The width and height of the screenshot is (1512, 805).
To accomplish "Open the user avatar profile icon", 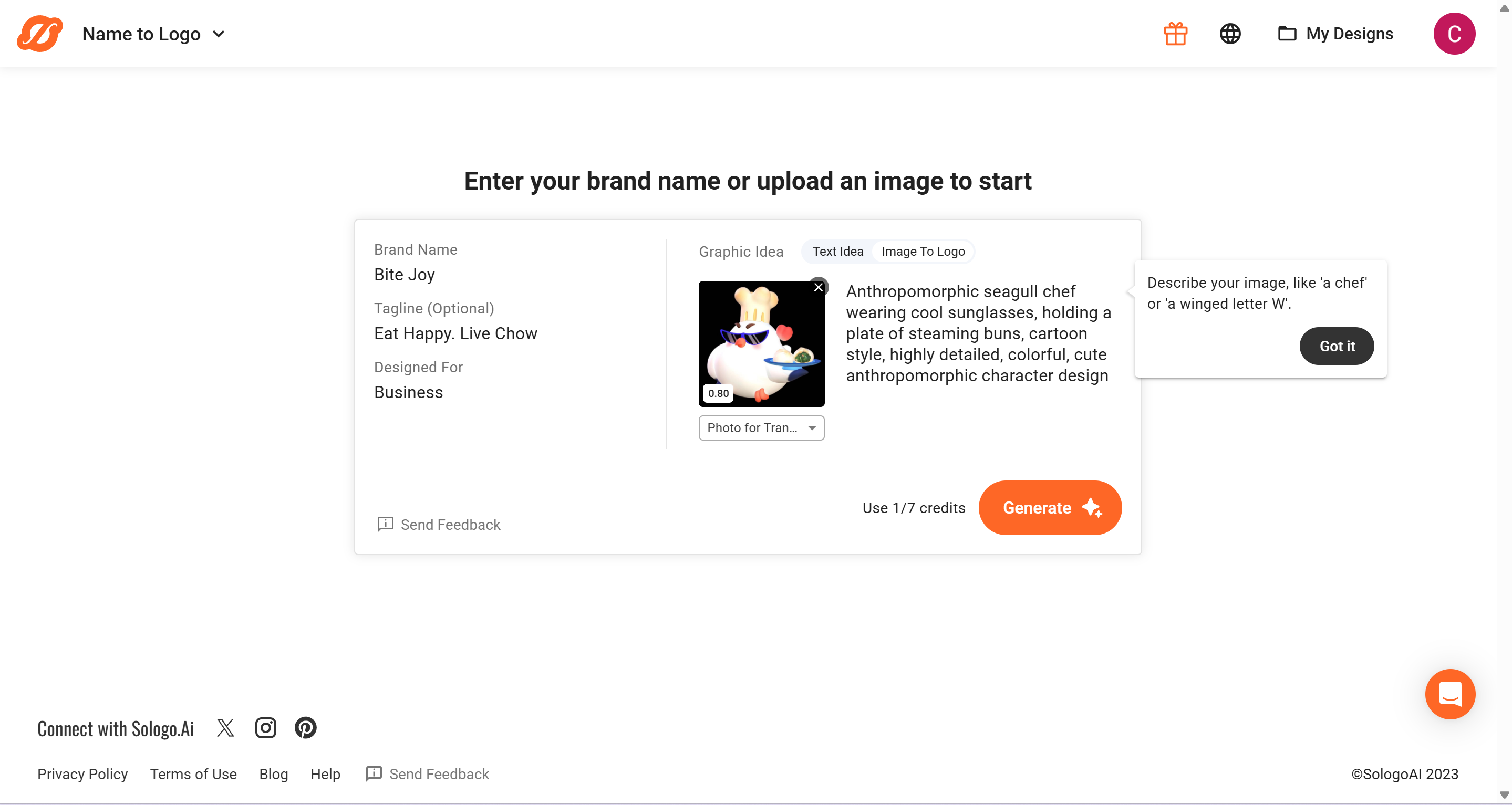I will coord(1453,34).
